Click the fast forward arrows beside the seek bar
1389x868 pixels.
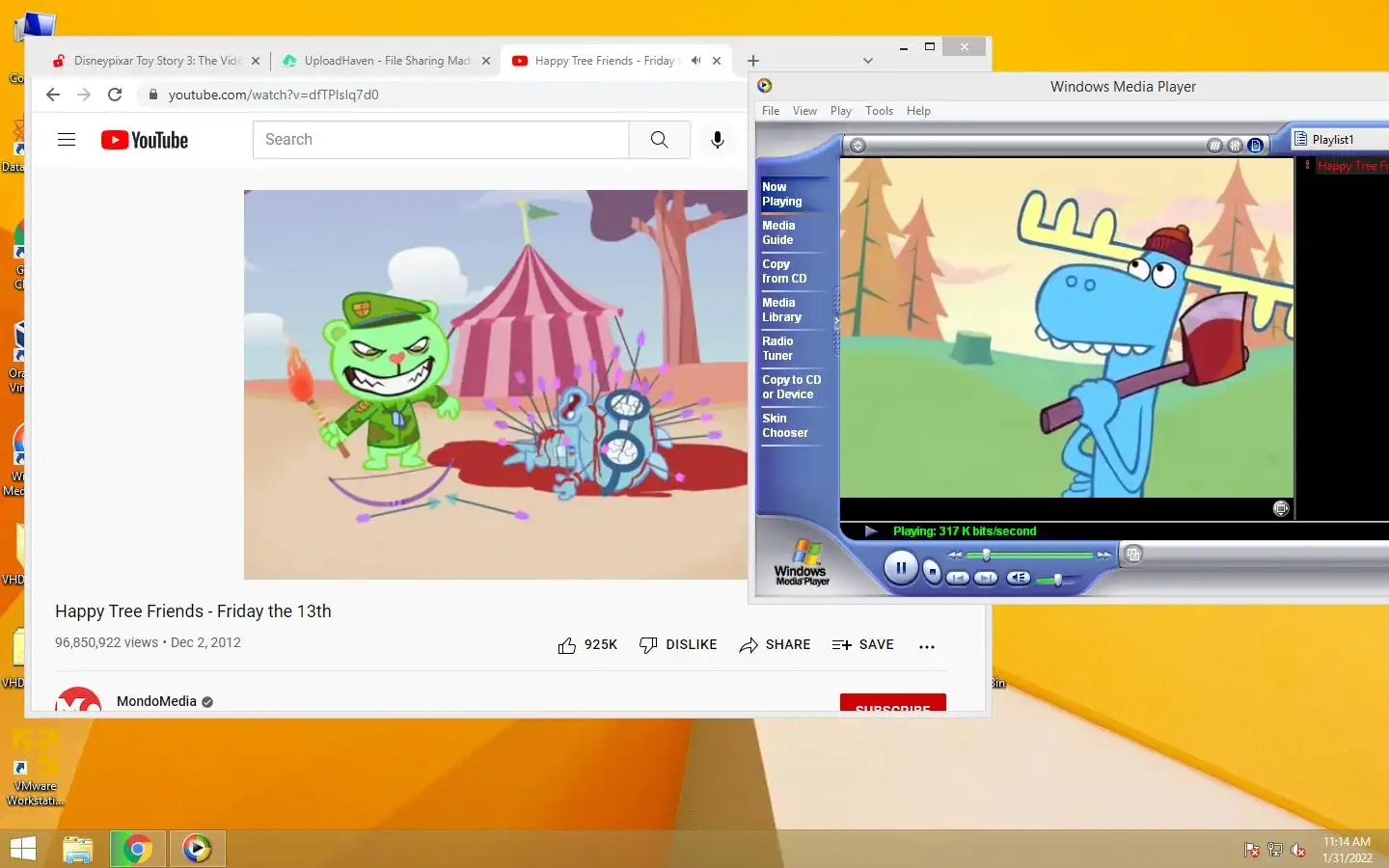click(1103, 555)
